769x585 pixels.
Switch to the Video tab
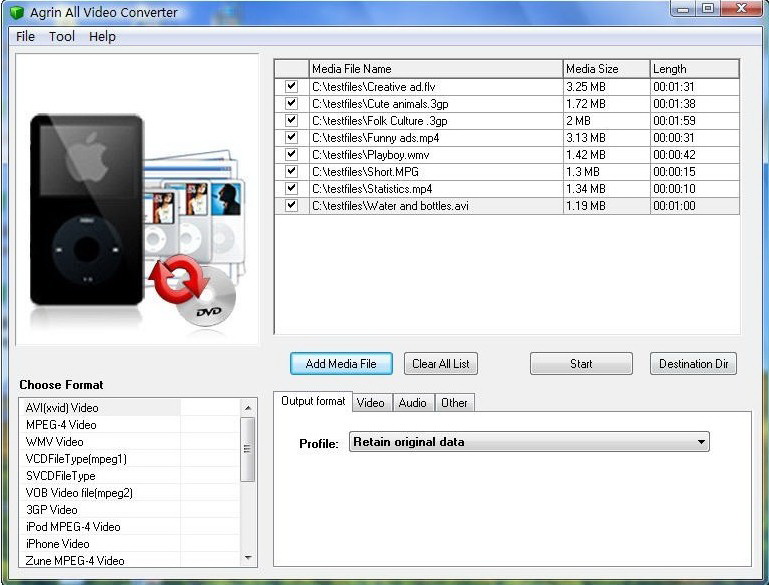370,403
